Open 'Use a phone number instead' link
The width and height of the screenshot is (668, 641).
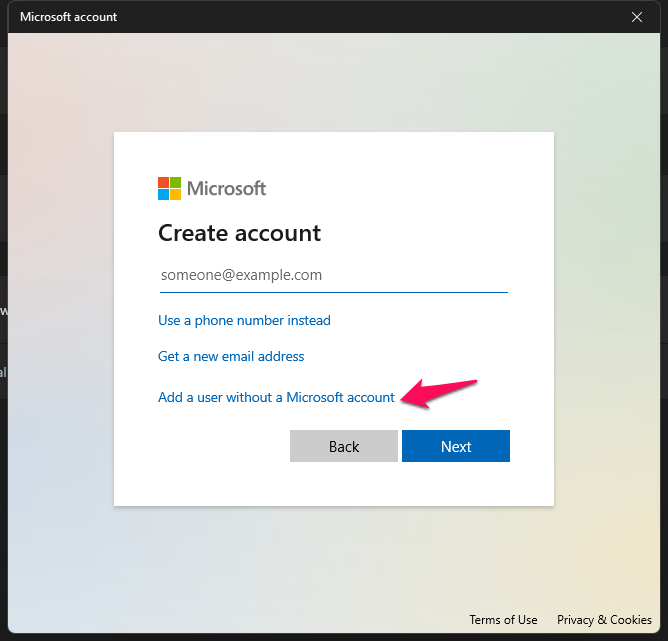click(x=244, y=320)
